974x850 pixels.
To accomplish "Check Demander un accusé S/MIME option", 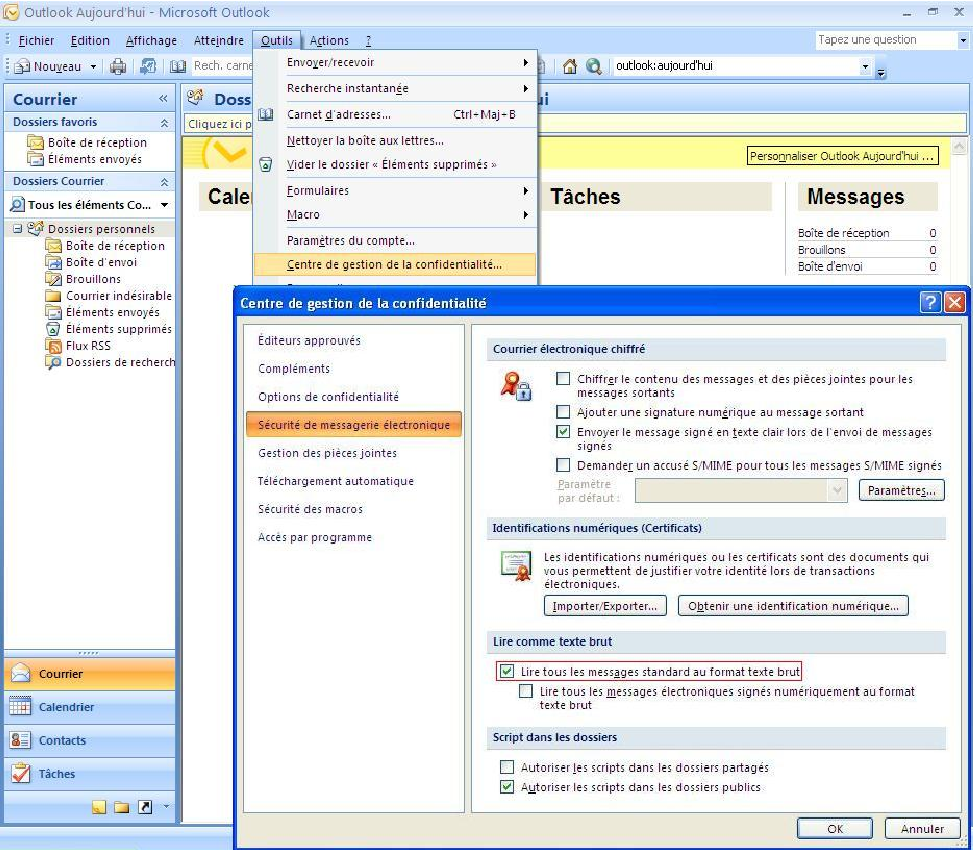I will 563,465.
